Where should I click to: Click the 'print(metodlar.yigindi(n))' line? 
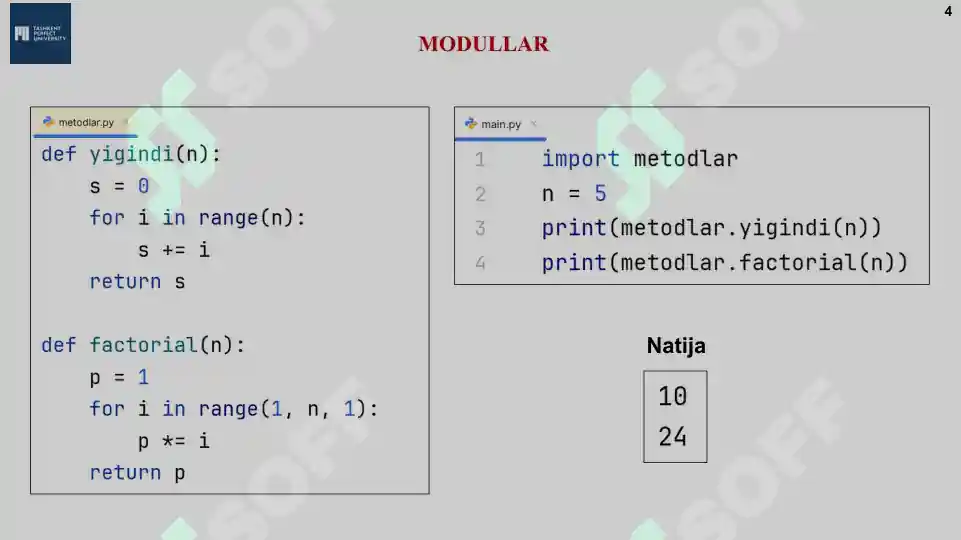[711, 228]
